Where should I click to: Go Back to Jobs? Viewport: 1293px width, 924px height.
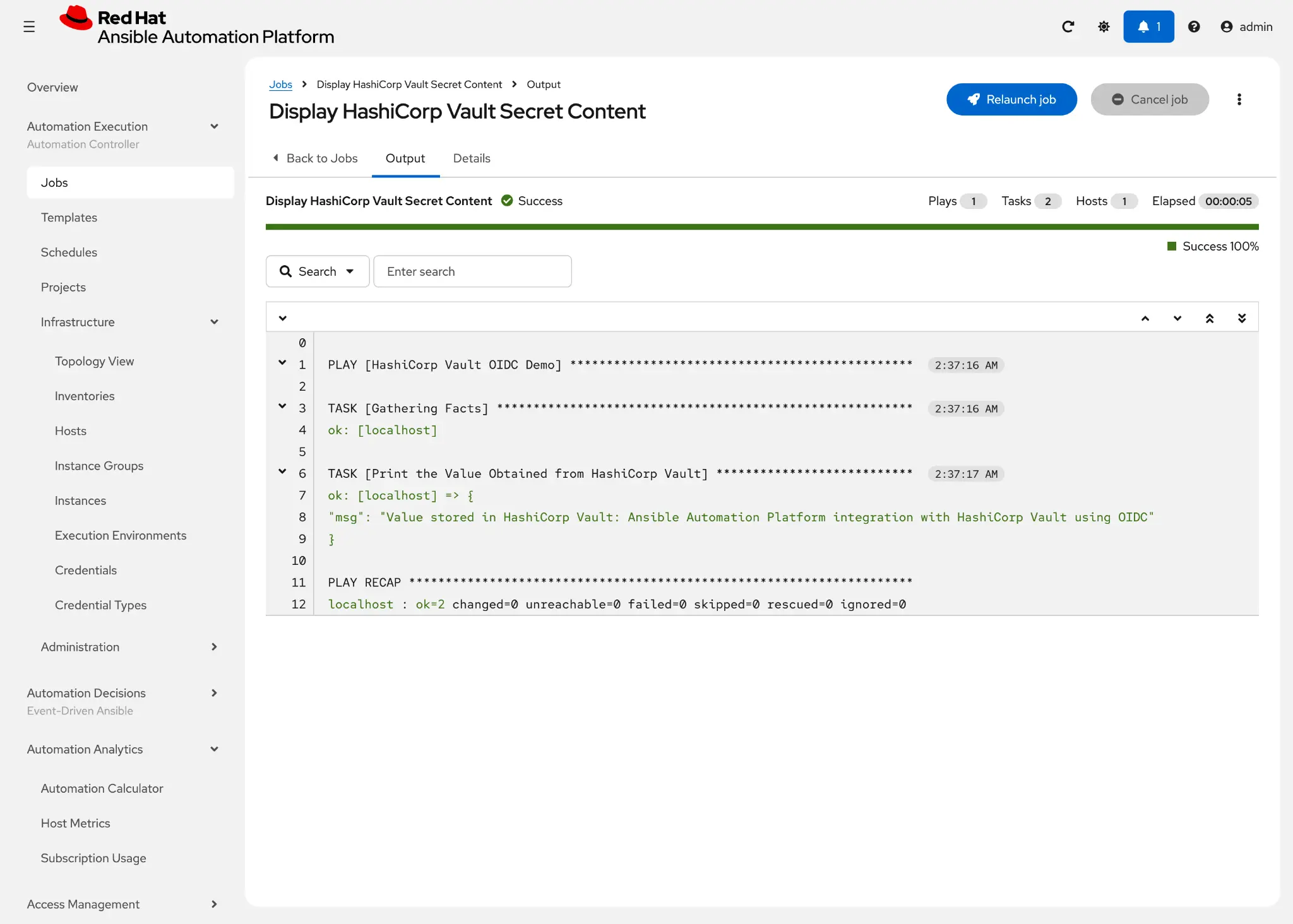click(314, 158)
